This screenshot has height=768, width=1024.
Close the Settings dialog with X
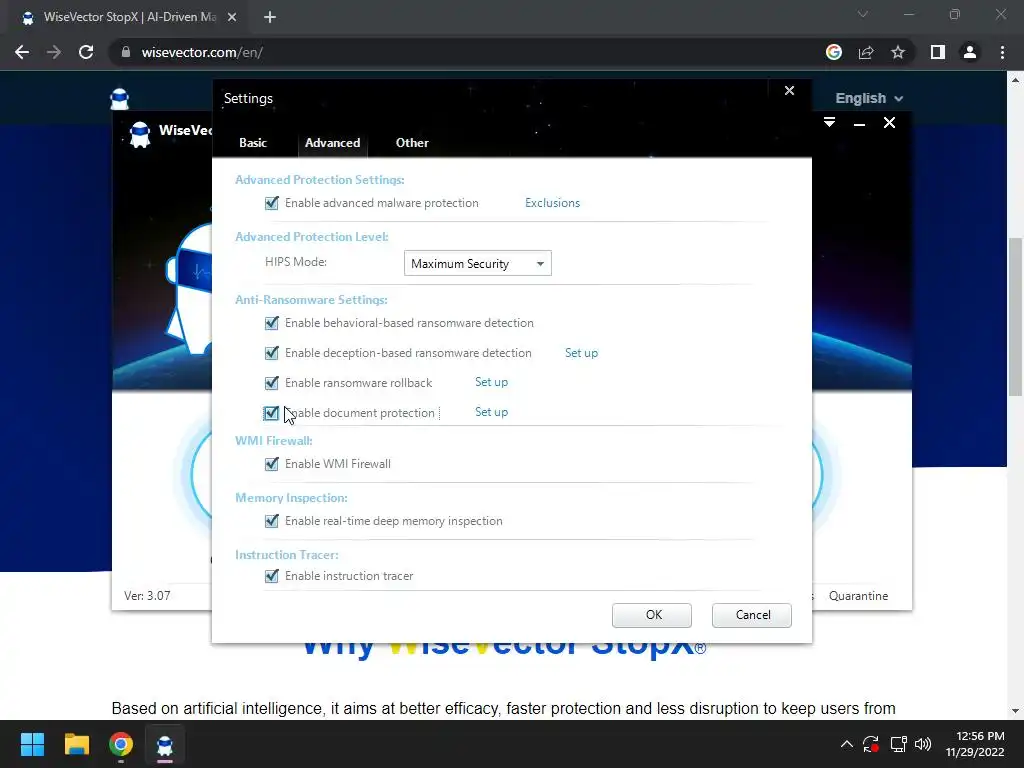coord(790,91)
